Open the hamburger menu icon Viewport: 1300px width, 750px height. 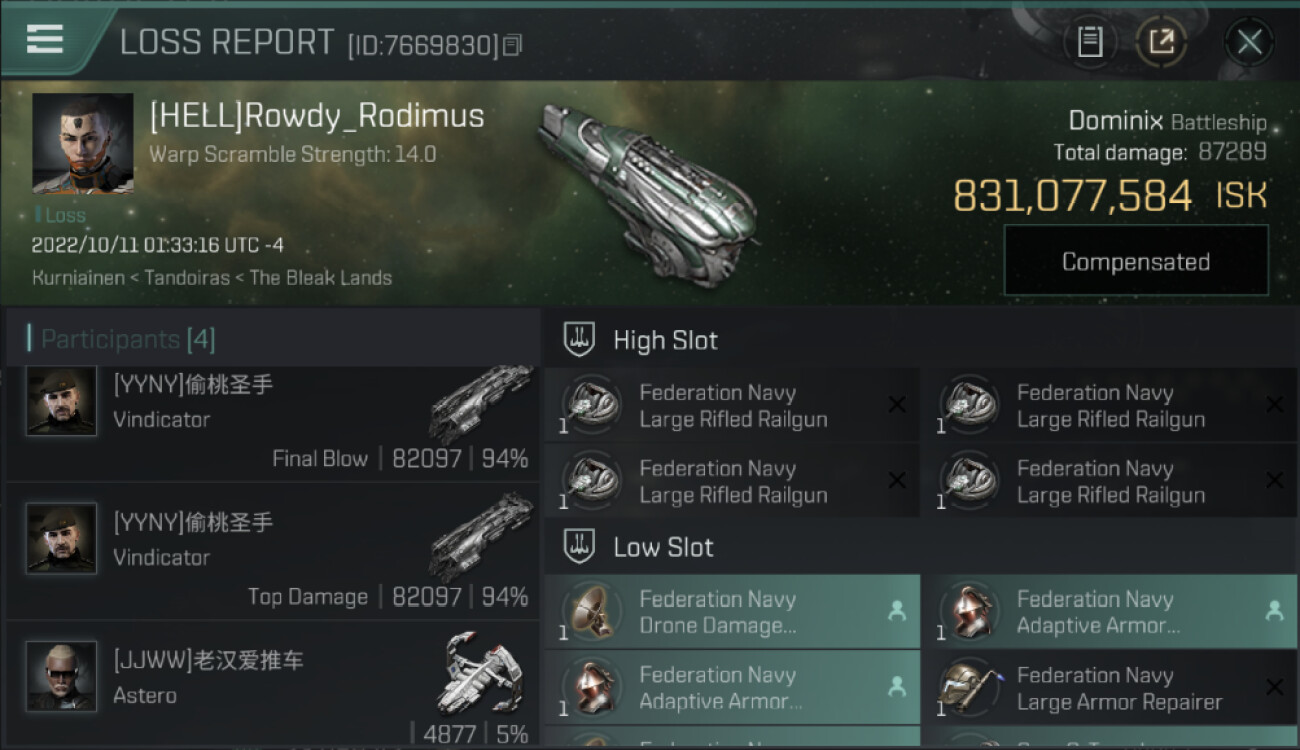pos(45,39)
